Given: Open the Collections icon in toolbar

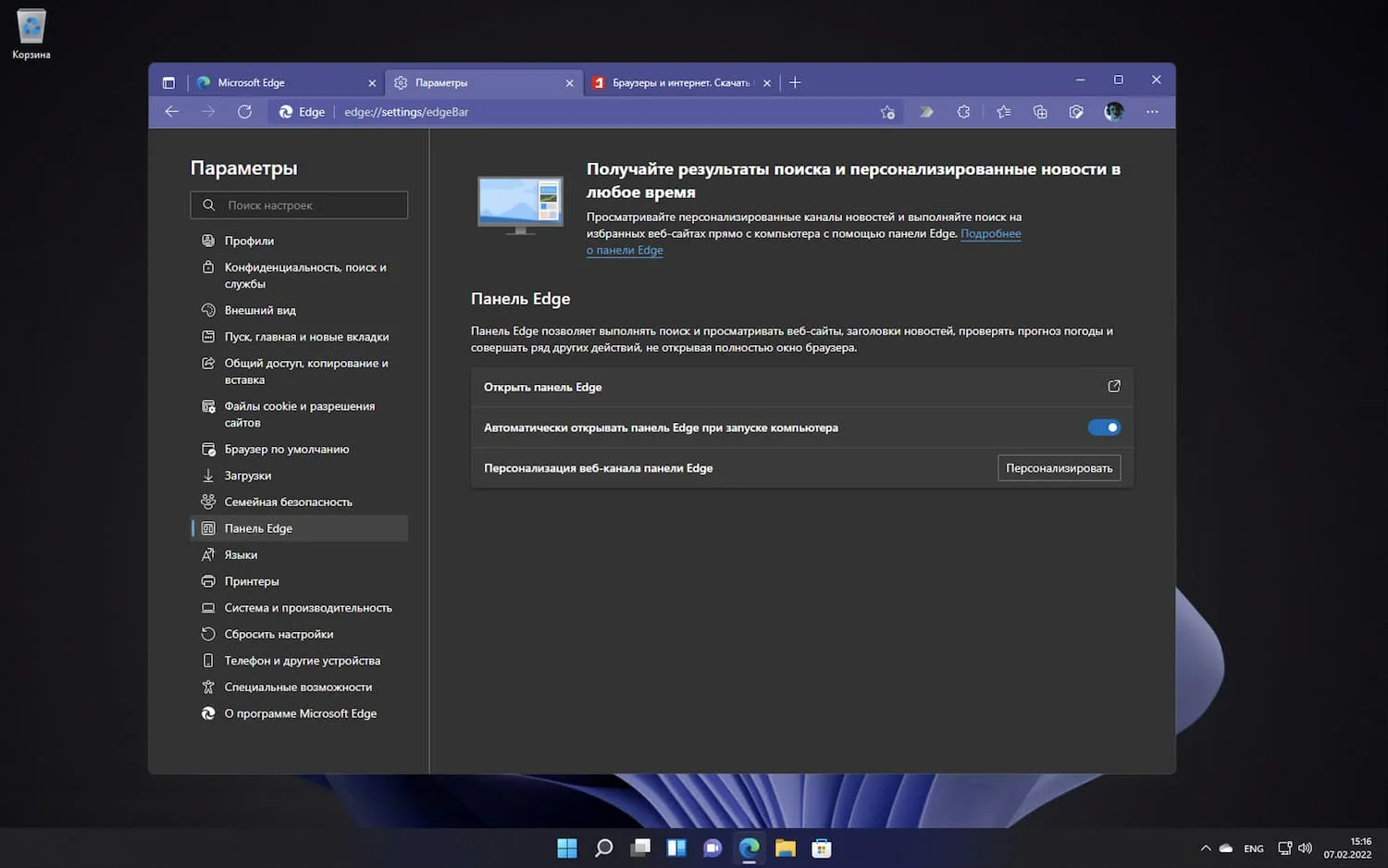Looking at the screenshot, I should [1040, 112].
